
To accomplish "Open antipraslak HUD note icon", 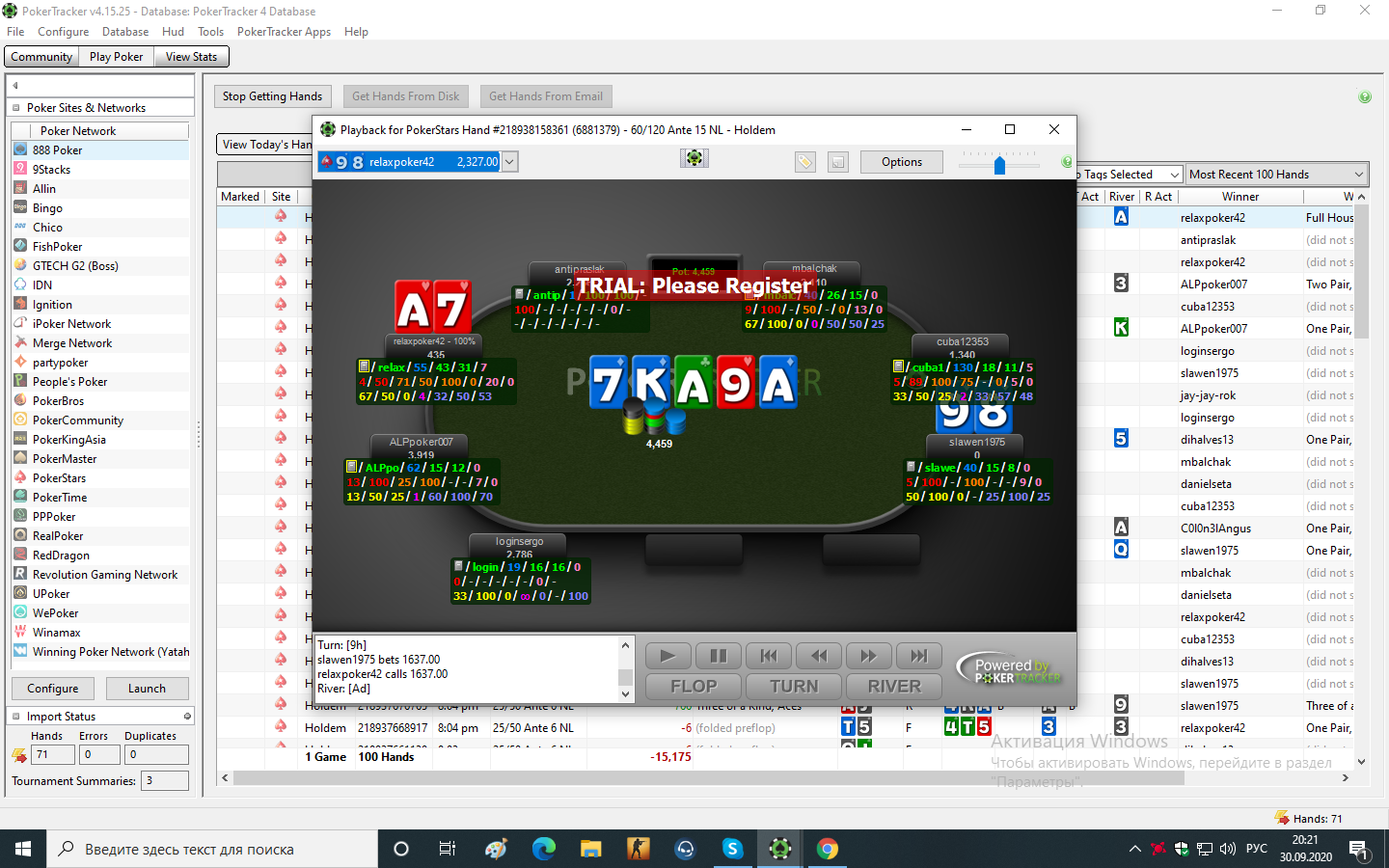I will 520,294.
